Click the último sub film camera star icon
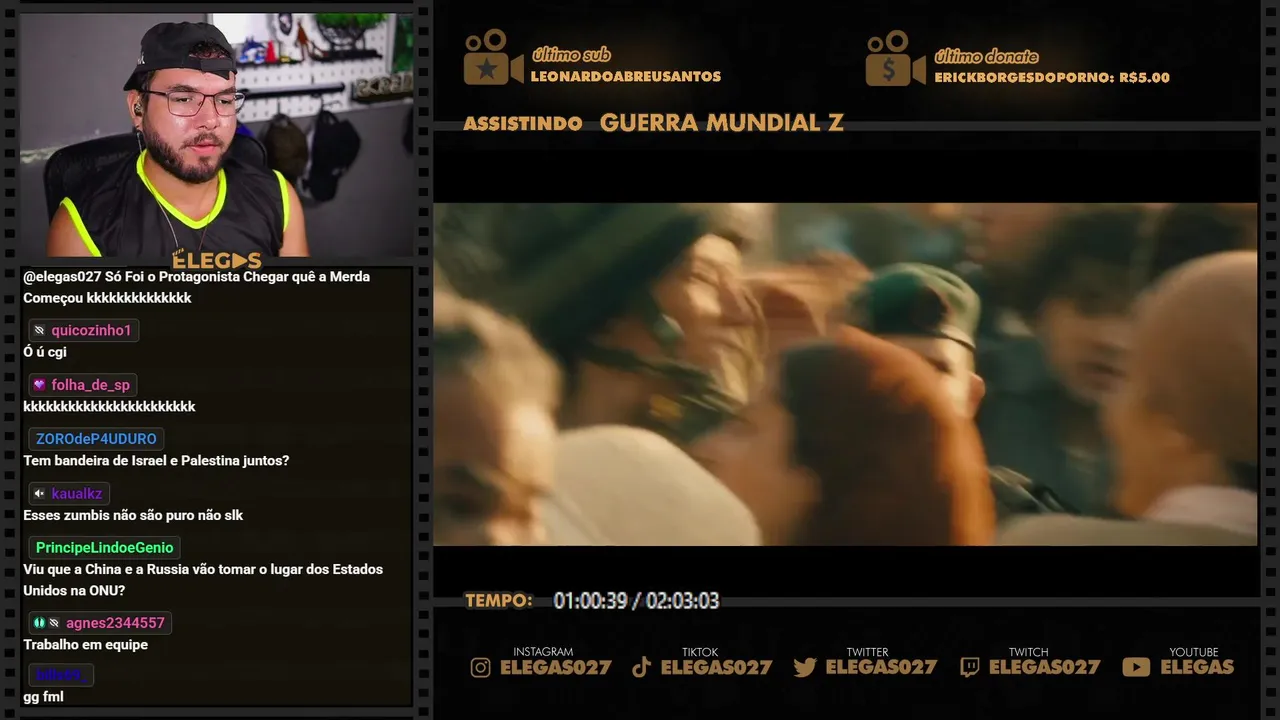Viewport: 1280px width, 720px height. click(493, 58)
